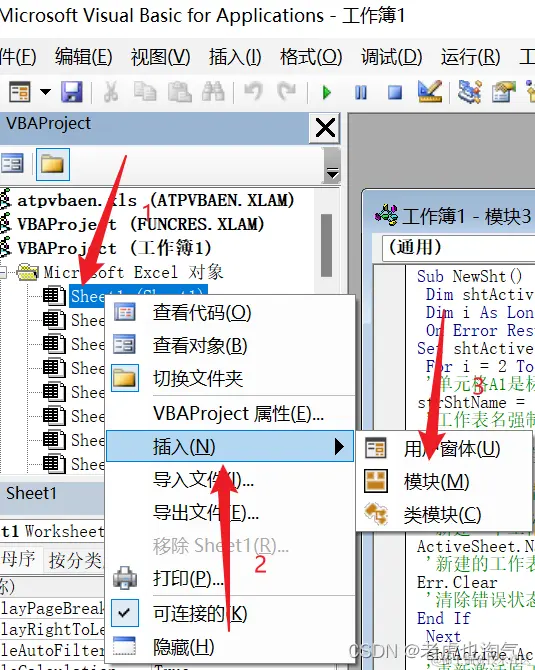This screenshot has width=535, height=670.
Task: Open Properties Window toolbar icon
Action: [503, 91]
